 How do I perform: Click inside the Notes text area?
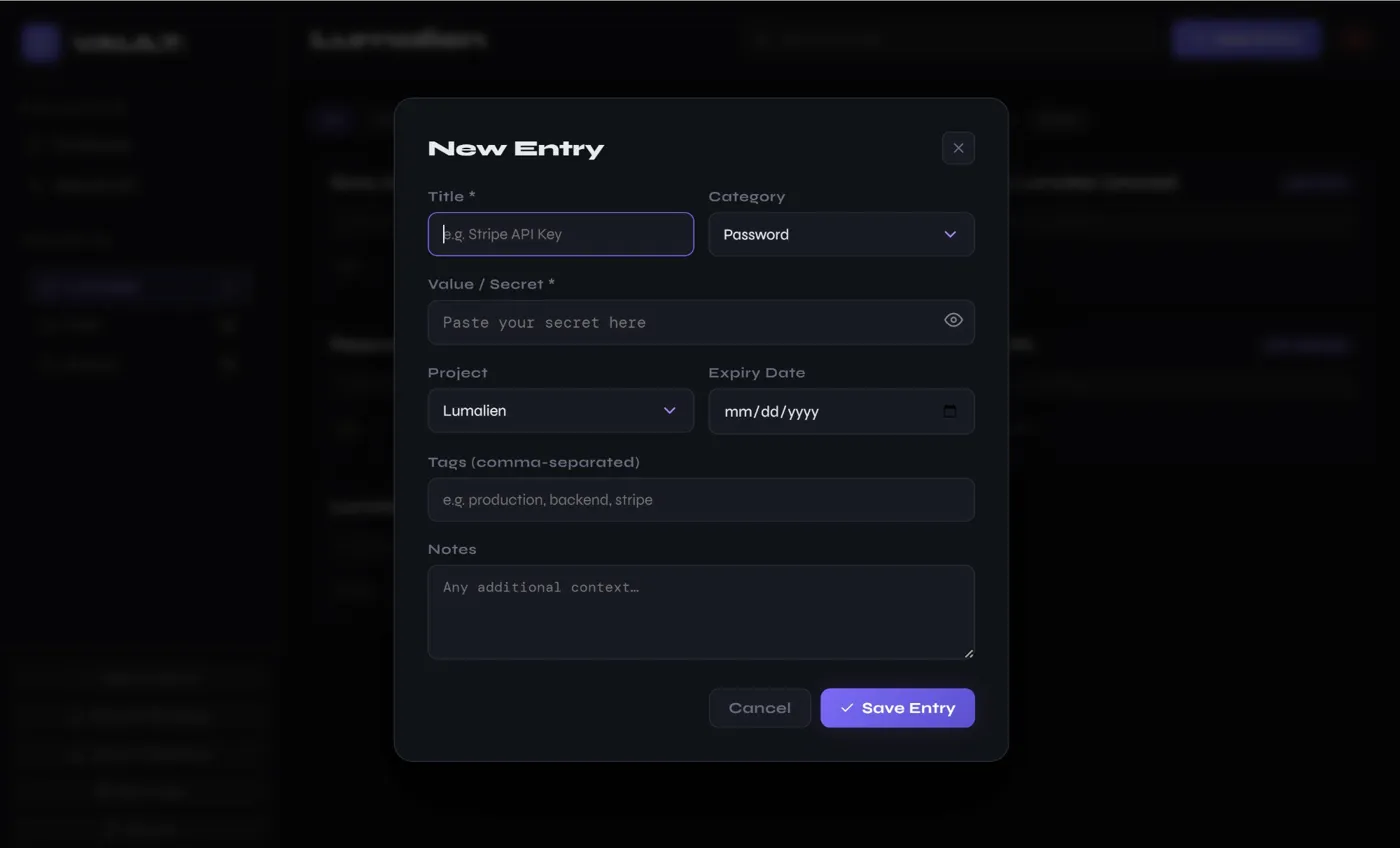point(700,612)
